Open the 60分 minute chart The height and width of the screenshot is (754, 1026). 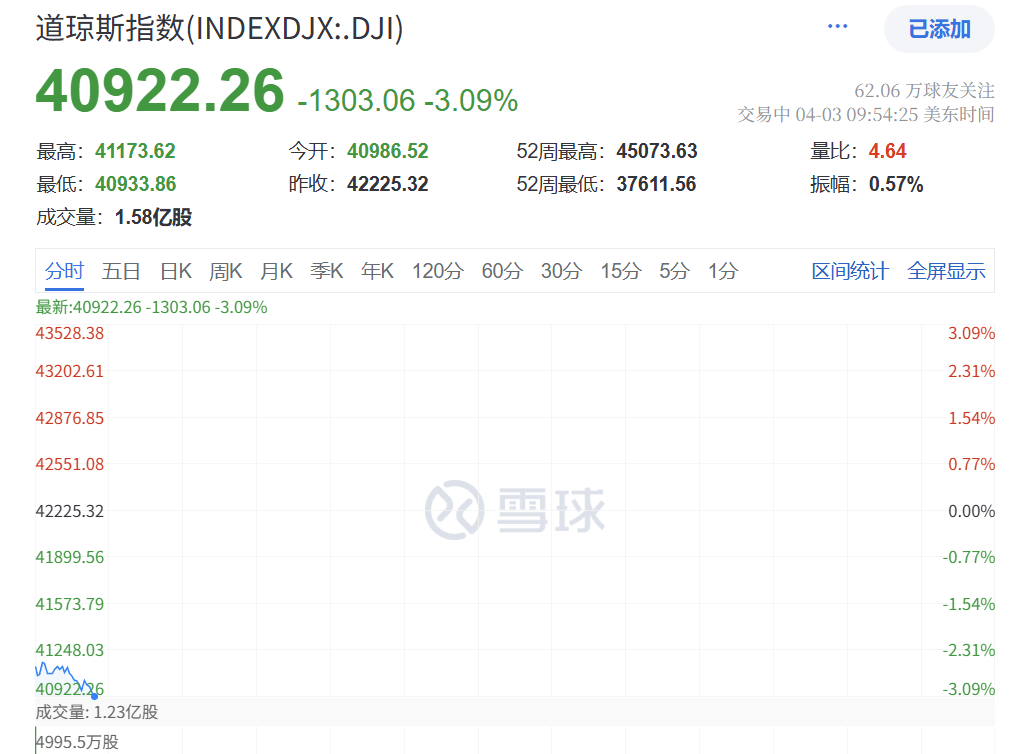pos(501,270)
